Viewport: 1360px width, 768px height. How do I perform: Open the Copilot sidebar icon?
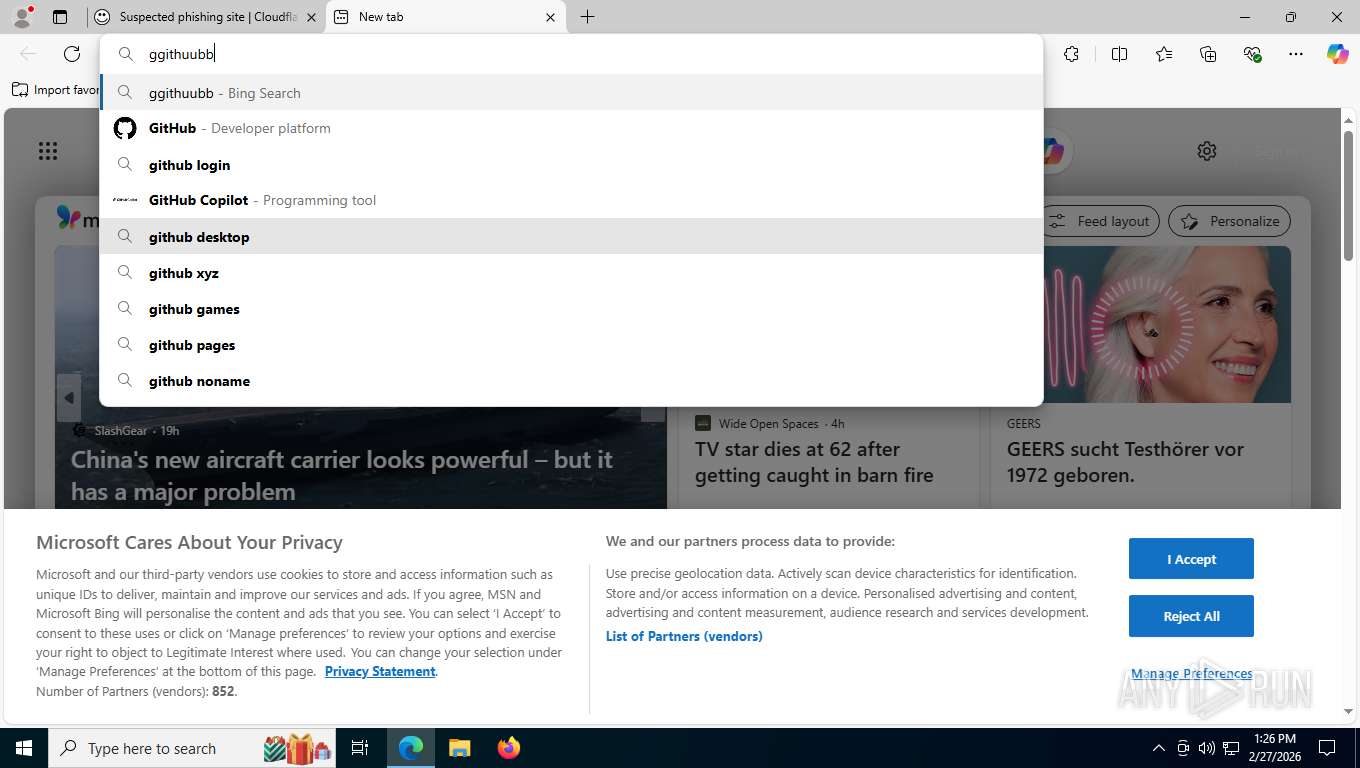pos(1338,54)
